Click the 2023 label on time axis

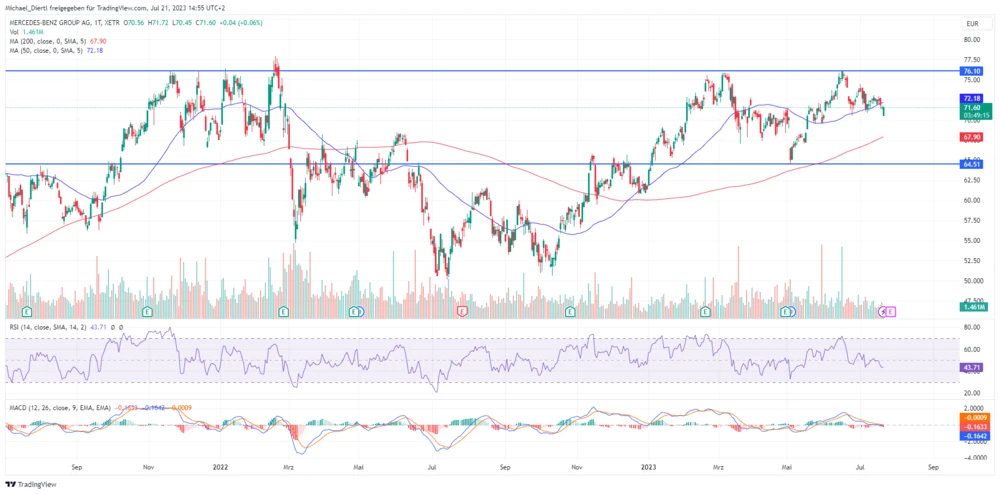pyautogui.click(x=650, y=466)
